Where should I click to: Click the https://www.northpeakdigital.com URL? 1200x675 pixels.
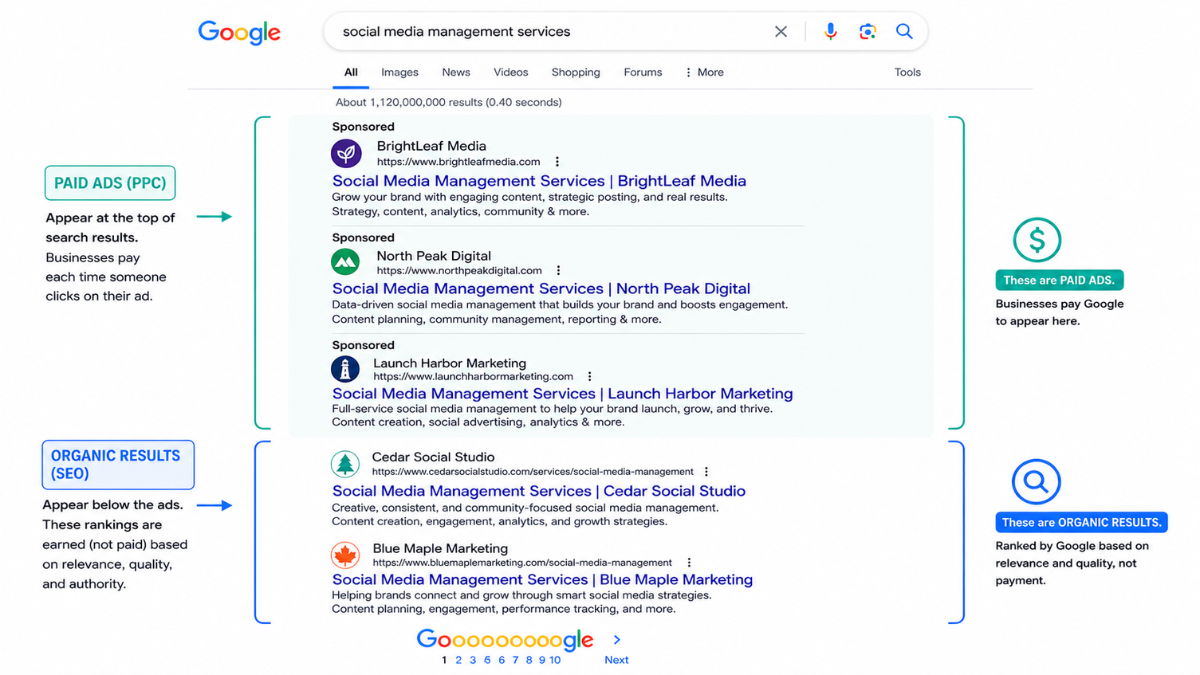tap(459, 270)
